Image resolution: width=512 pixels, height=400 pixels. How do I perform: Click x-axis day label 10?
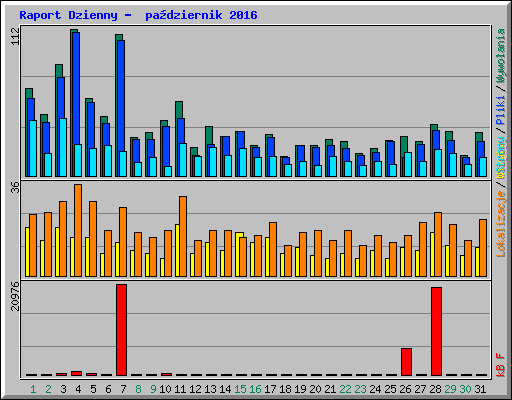[x=165, y=389]
